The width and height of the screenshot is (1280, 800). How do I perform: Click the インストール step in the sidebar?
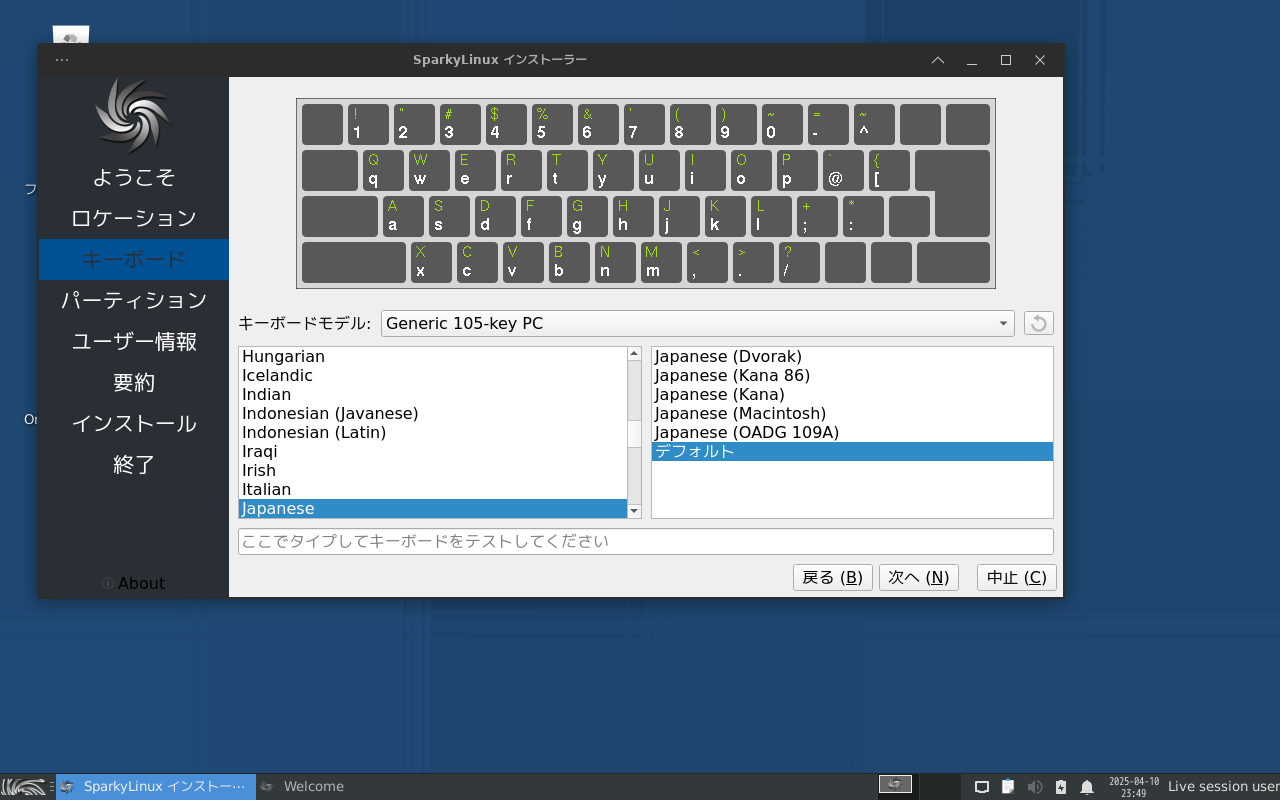click(x=133, y=423)
